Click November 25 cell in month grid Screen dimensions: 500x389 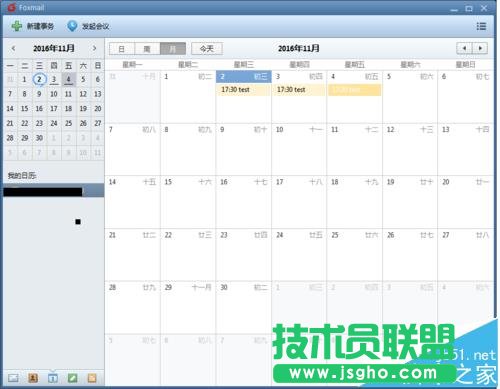coord(354,255)
